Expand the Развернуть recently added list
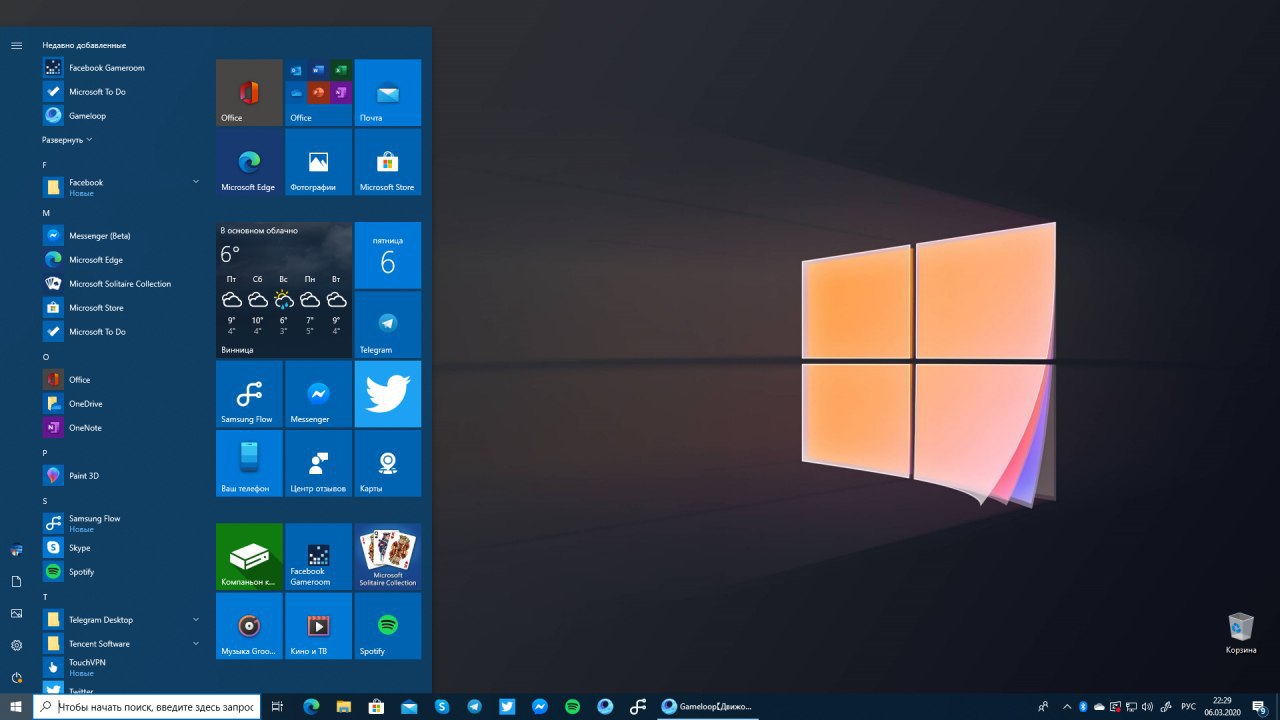This screenshot has width=1280, height=720. pyautogui.click(x=67, y=140)
